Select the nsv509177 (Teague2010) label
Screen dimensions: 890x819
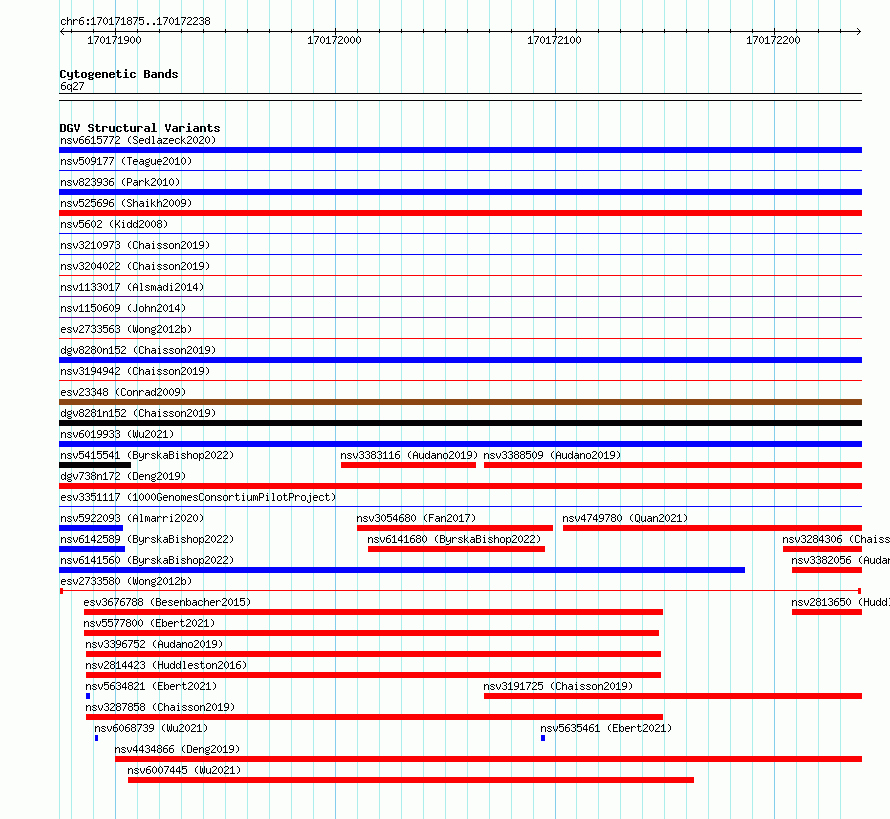click(126, 161)
